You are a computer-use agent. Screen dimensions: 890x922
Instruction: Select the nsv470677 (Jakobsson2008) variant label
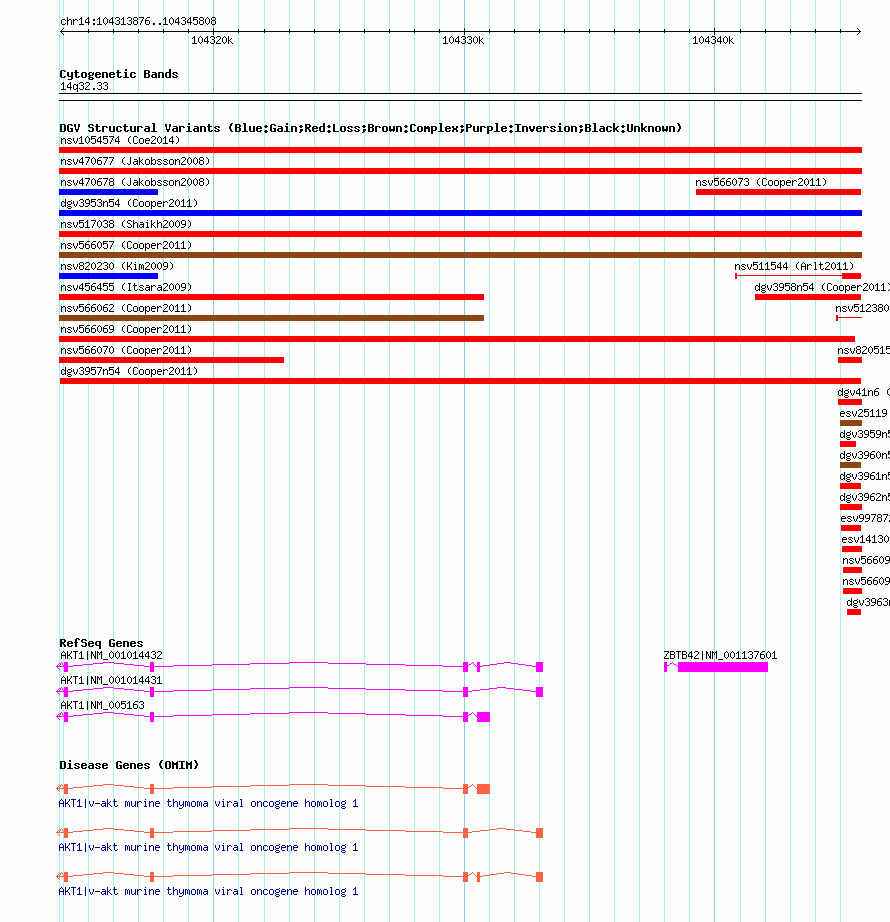(x=135, y=161)
